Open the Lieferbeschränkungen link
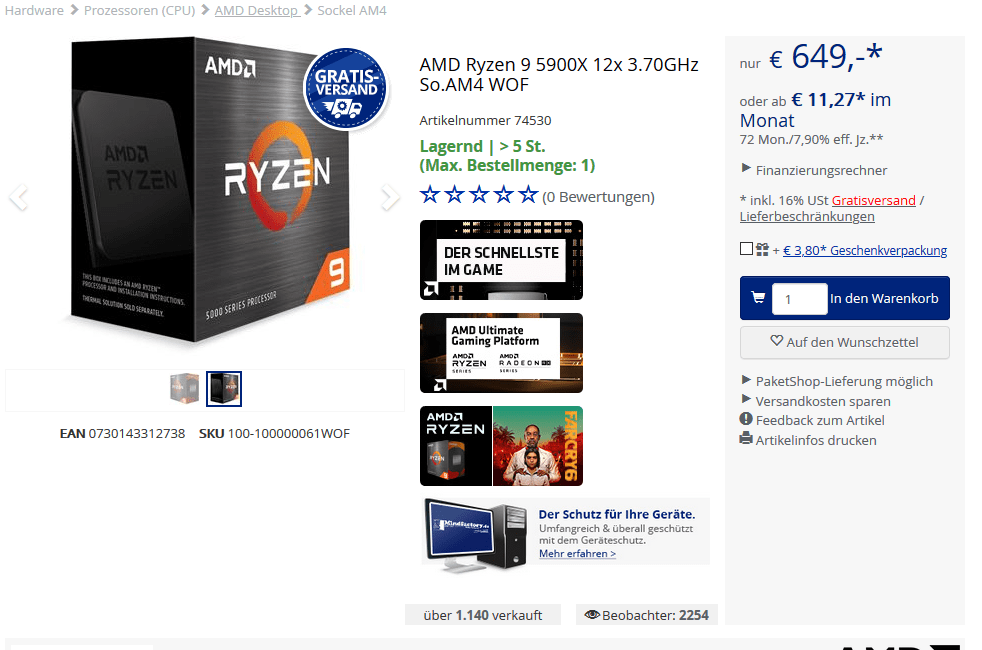Screen dimensions: 982x650 pyautogui.click(x=807, y=217)
